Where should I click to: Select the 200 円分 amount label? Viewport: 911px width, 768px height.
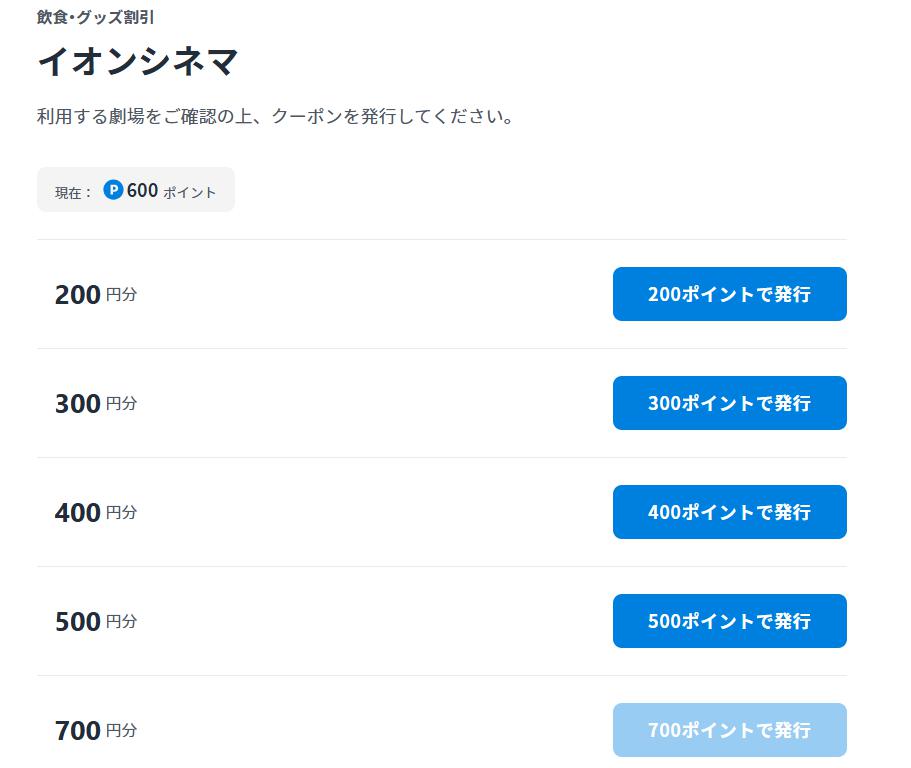(x=96, y=295)
